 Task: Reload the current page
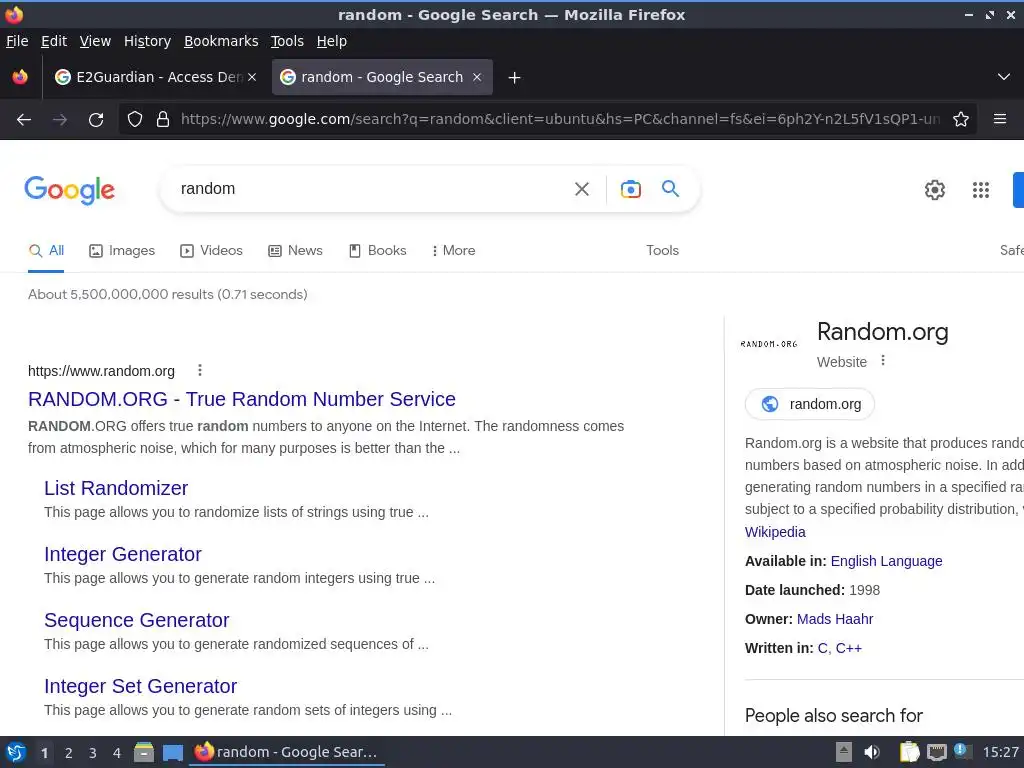[96, 120]
